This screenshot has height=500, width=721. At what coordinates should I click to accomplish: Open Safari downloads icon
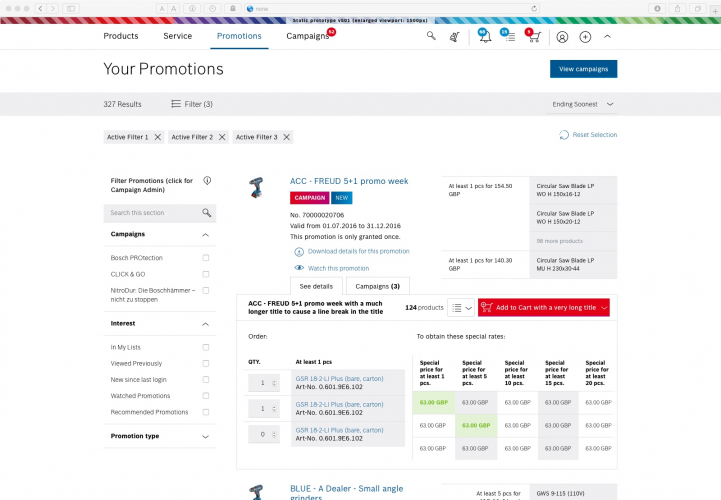[657, 8]
